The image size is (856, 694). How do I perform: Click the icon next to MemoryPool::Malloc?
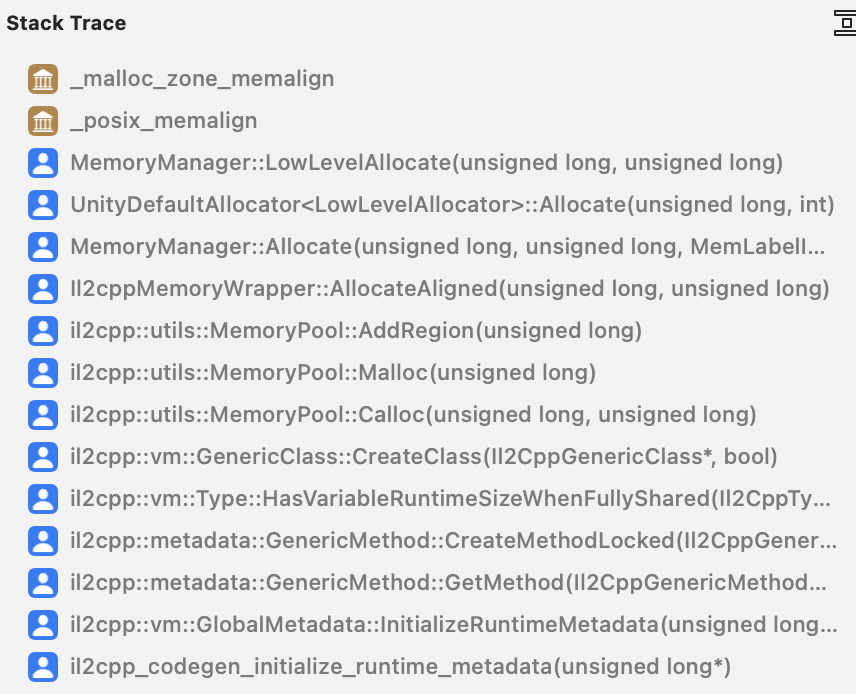[43, 373]
